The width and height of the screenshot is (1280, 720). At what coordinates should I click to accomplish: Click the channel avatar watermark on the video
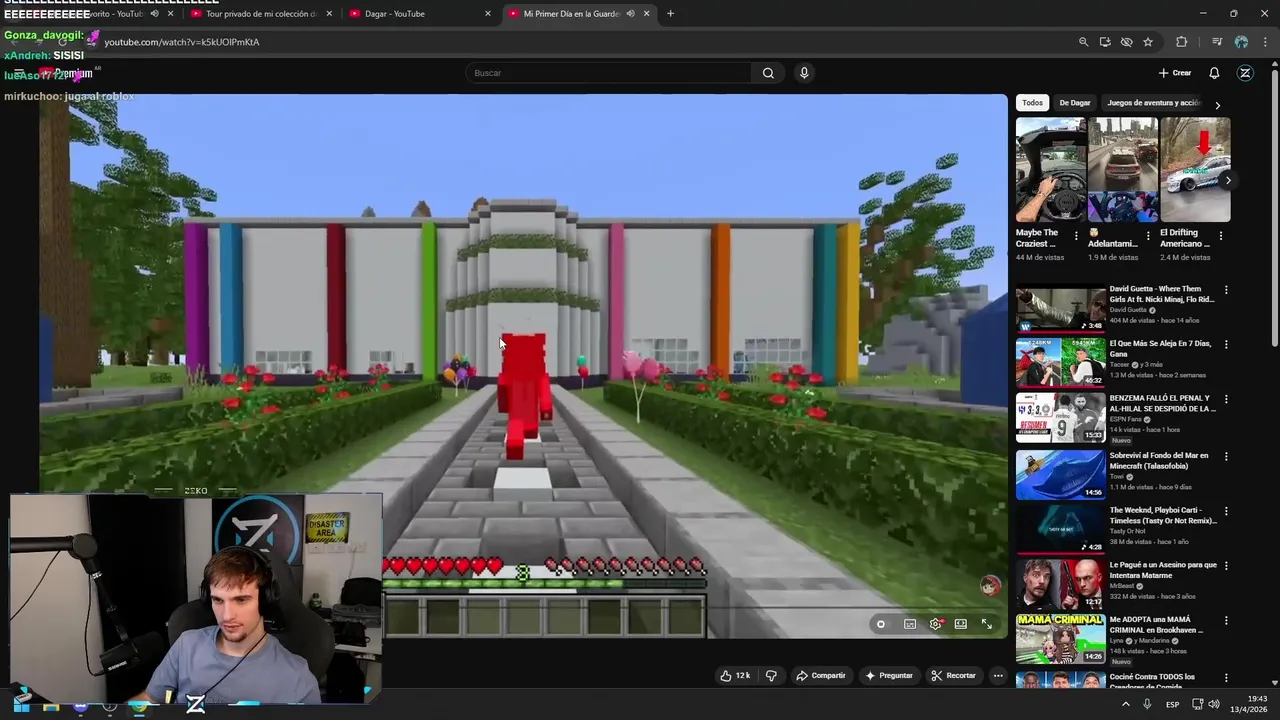point(990,585)
